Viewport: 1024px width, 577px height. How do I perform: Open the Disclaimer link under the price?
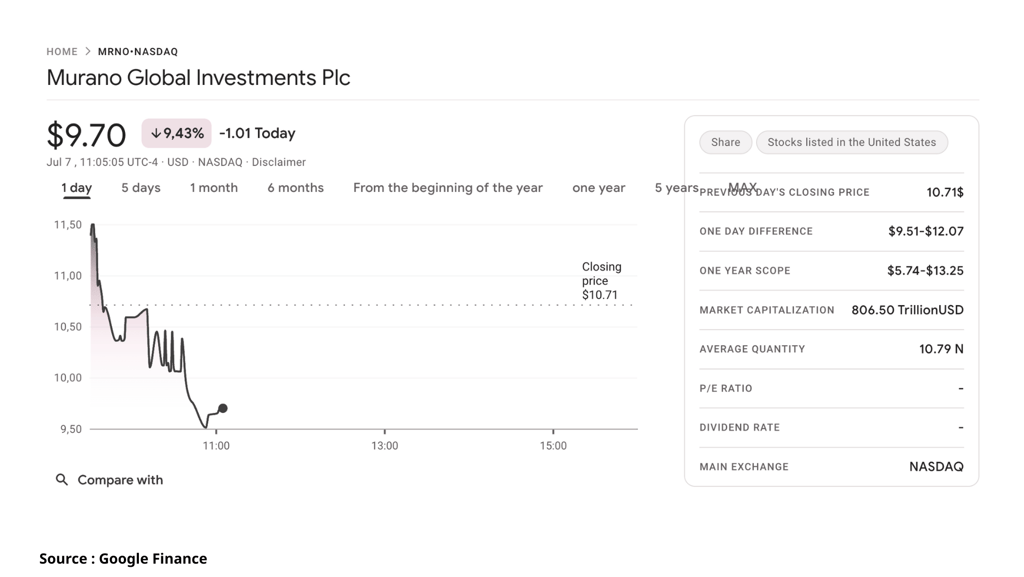click(x=279, y=162)
